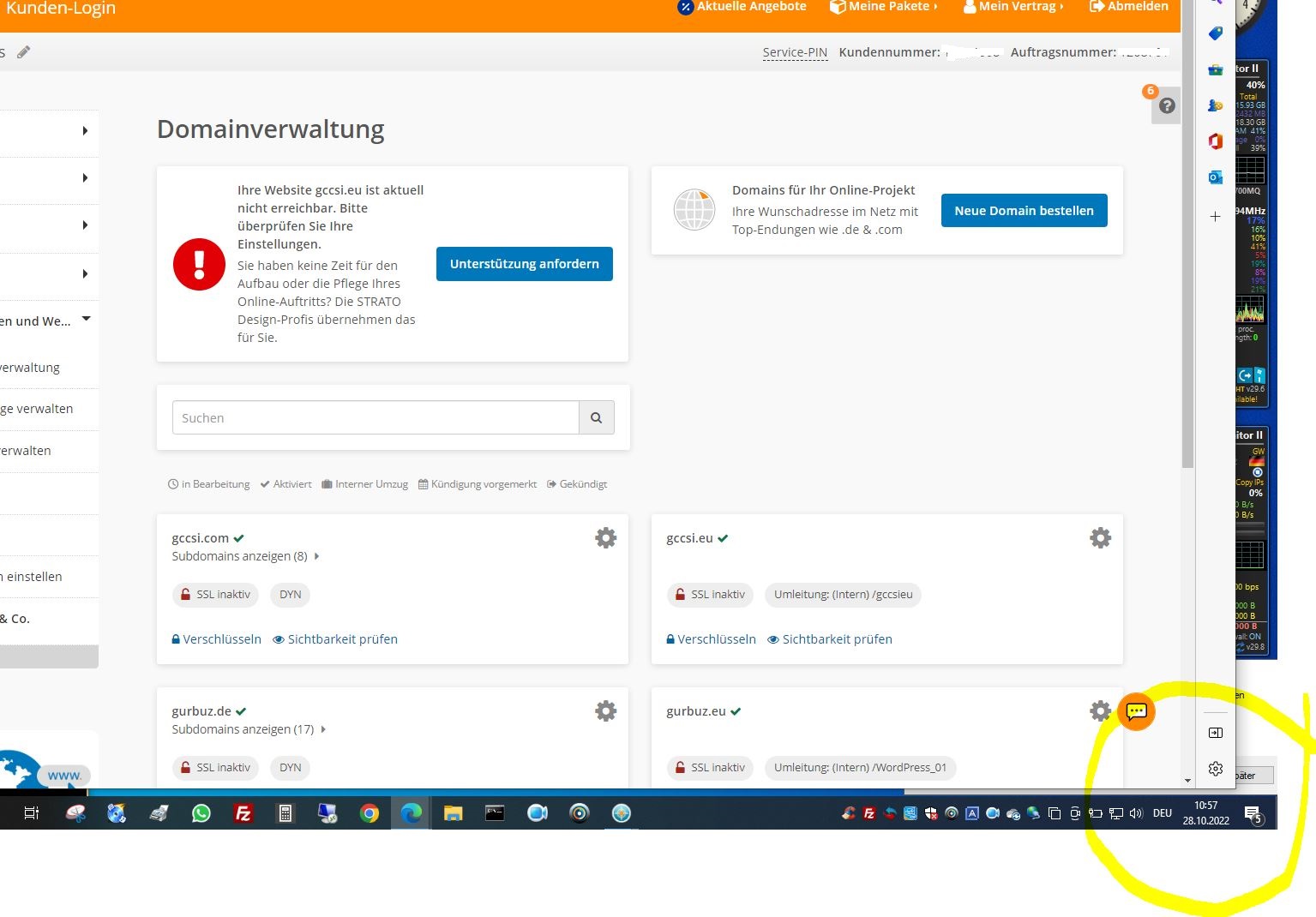Click scroll-down arrow of page scrollbar
This screenshot has height=917, width=1316.
coord(1187,781)
